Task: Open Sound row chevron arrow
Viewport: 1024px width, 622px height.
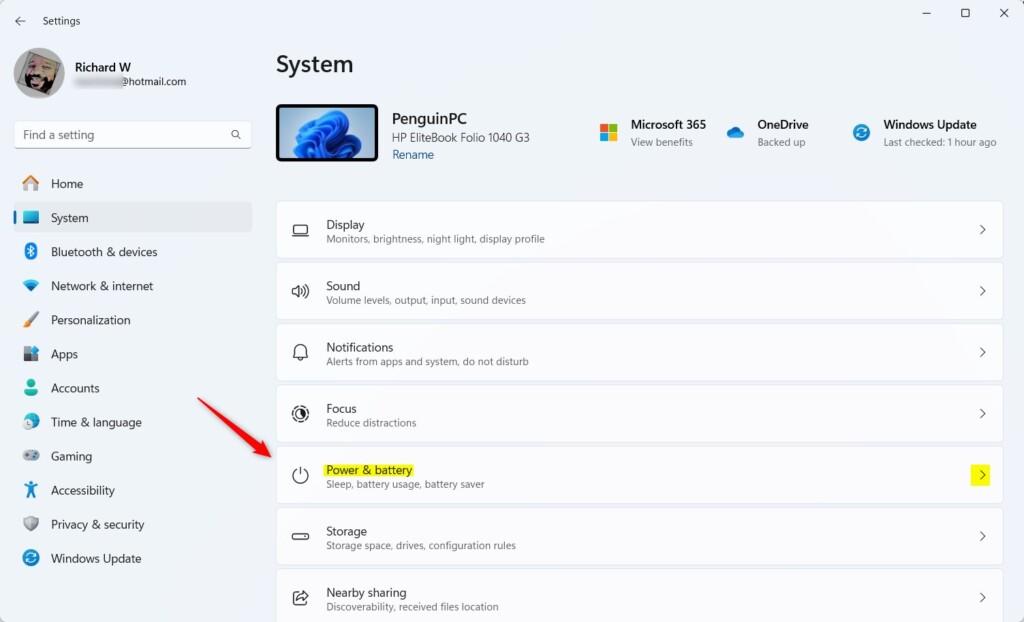Action: pos(982,291)
